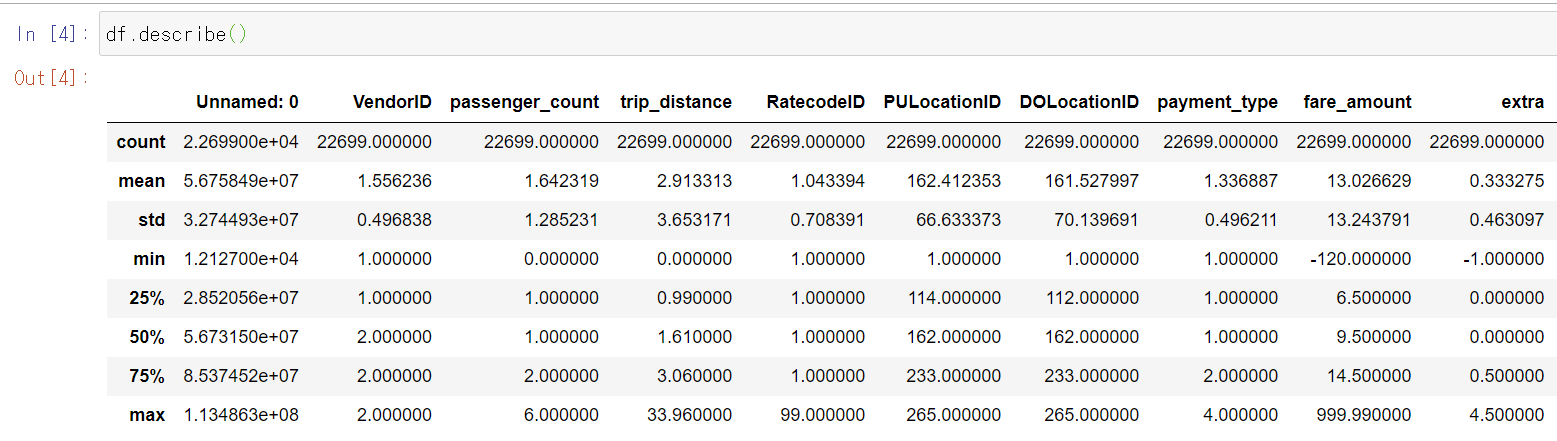This screenshot has width=1557, height=441.
Task: Click max trip_distance value 33.960000
Action: 692,415
